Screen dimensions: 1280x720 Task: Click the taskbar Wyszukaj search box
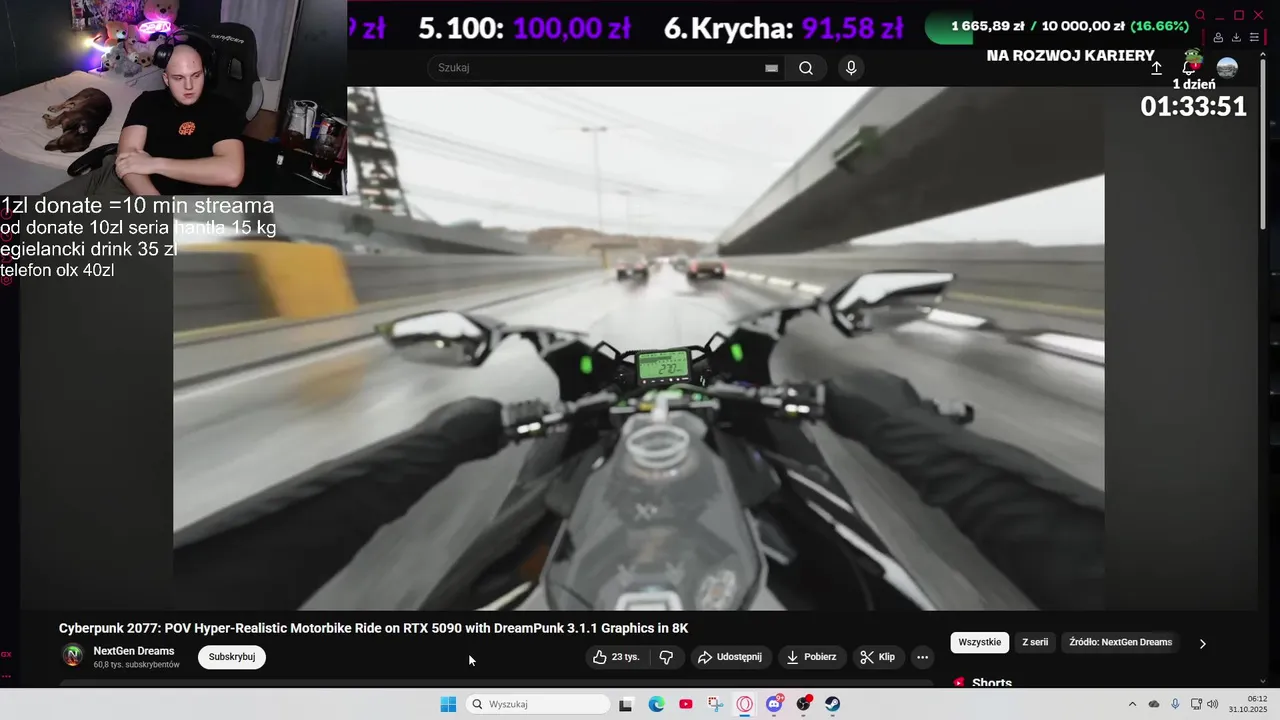538,704
